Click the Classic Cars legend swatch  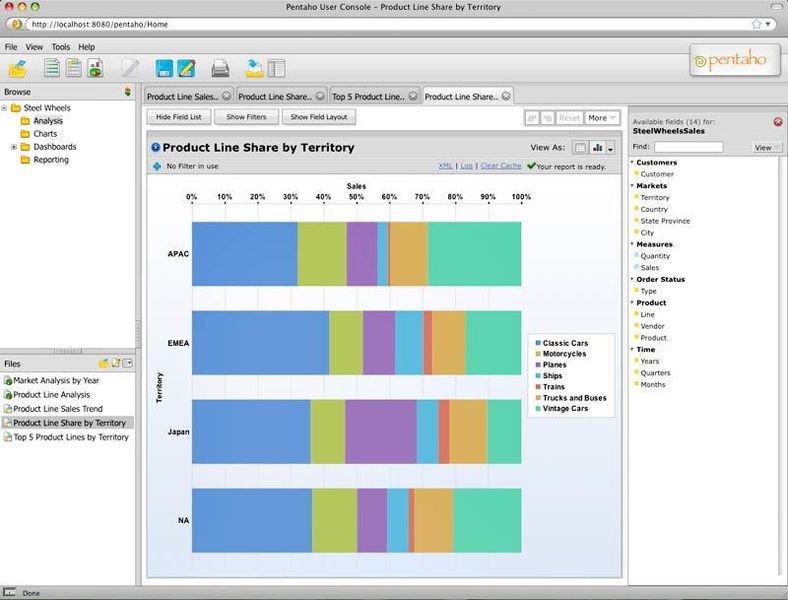coord(538,343)
